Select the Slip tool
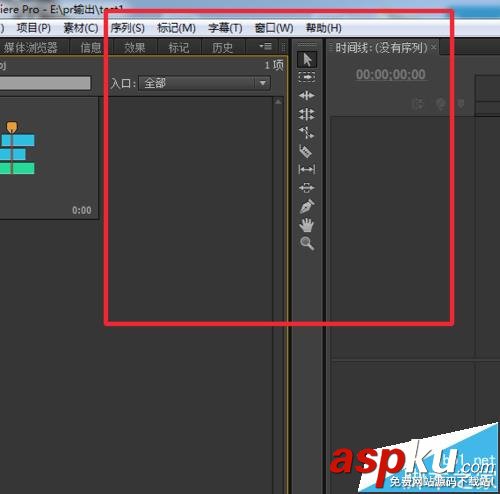The height and width of the screenshot is (494, 500). click(x=307, y=170)
